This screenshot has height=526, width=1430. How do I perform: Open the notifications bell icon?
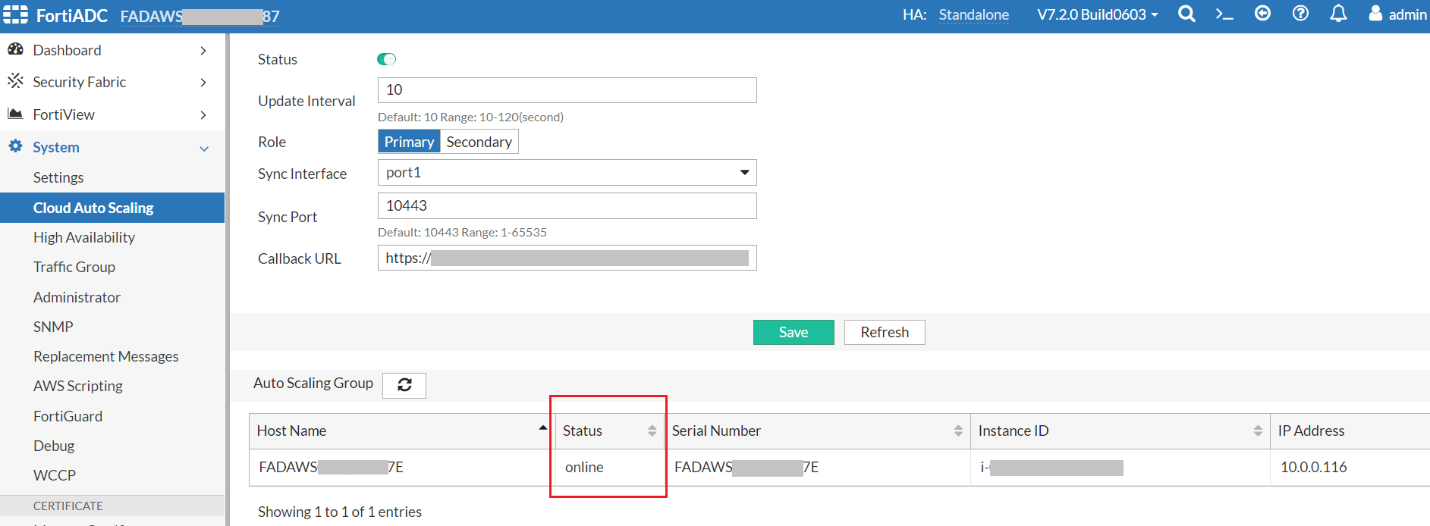1338,14
